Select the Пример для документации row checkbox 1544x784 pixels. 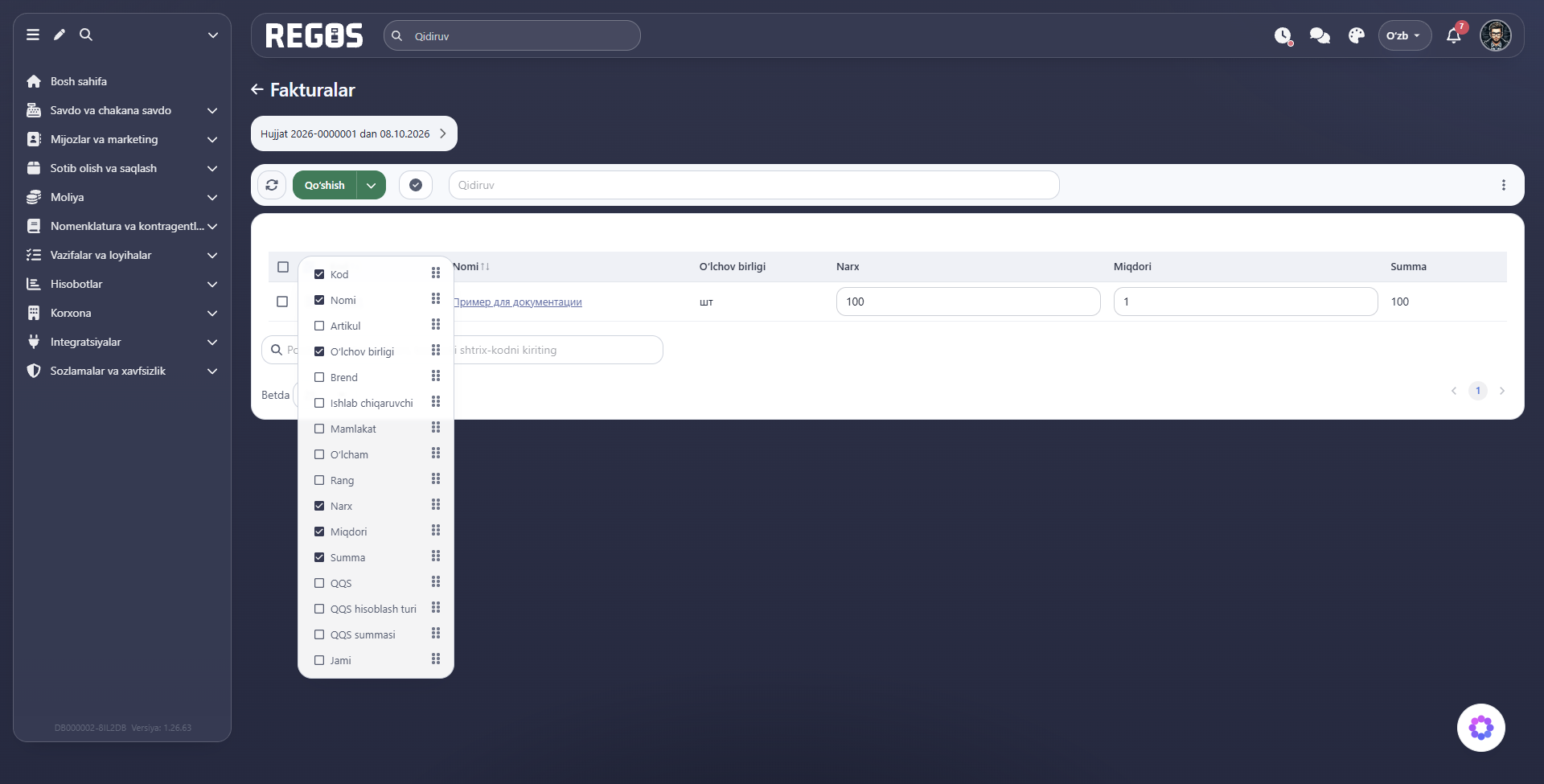(282, 302)
